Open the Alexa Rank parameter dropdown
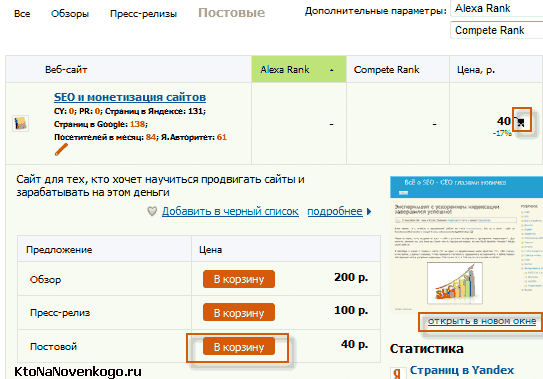This screenshot has height=379, width=543. point(497,8)
